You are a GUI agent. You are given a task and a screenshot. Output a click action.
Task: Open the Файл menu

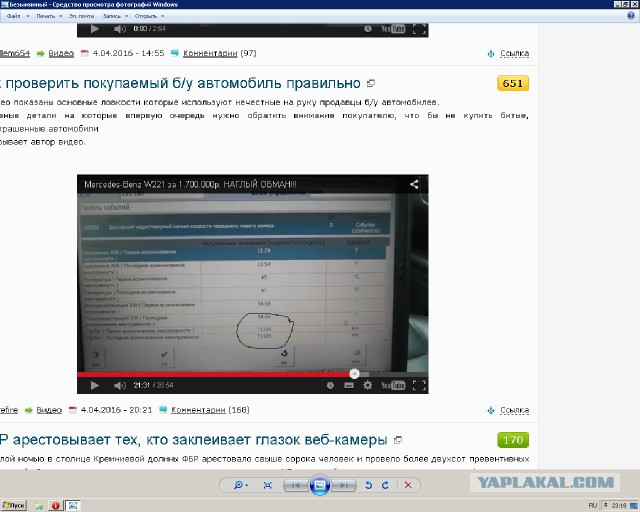pos(13,16)
